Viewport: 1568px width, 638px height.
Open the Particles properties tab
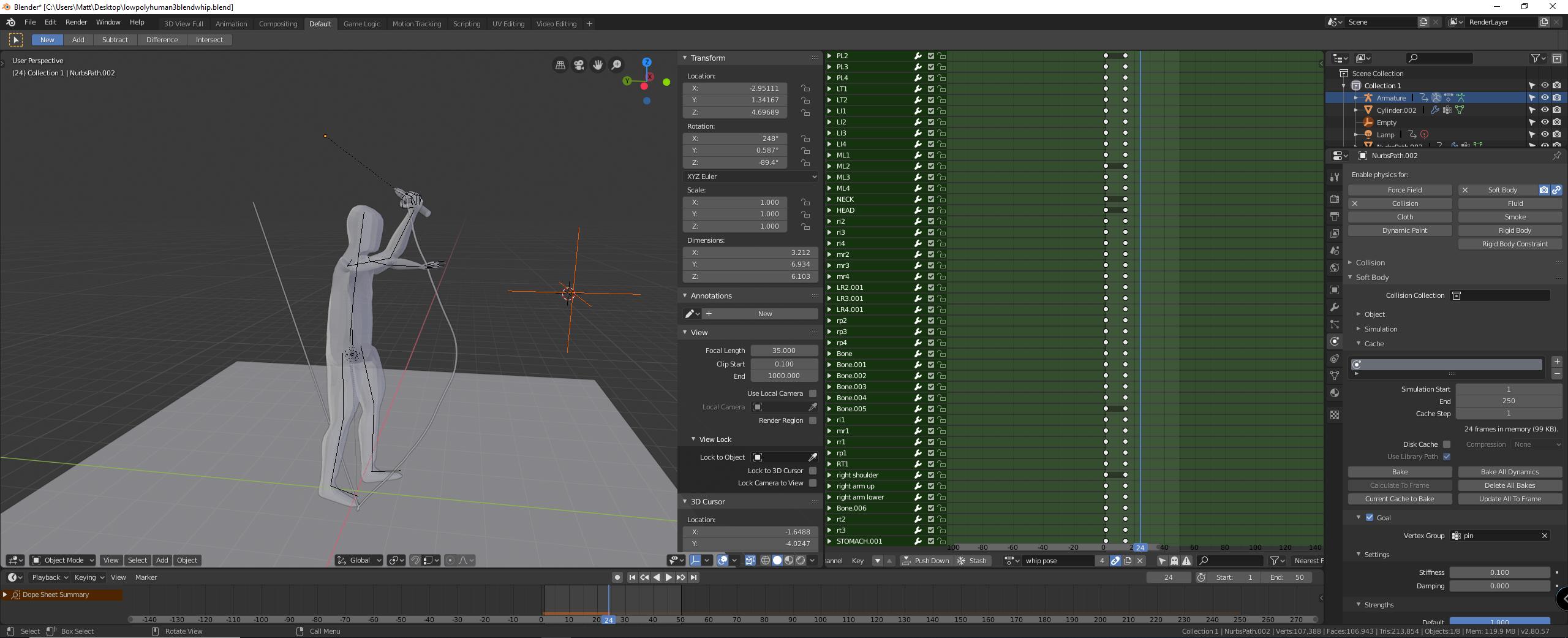pyautogui.click(x=1335, y=324)
